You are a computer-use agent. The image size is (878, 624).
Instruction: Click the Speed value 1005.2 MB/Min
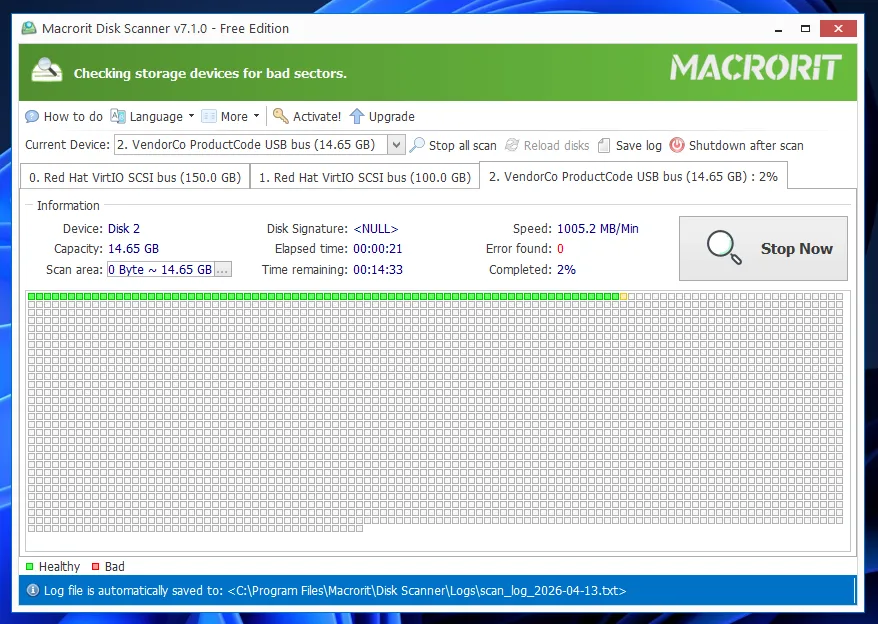pyautogui.click(x=597, y=229)
